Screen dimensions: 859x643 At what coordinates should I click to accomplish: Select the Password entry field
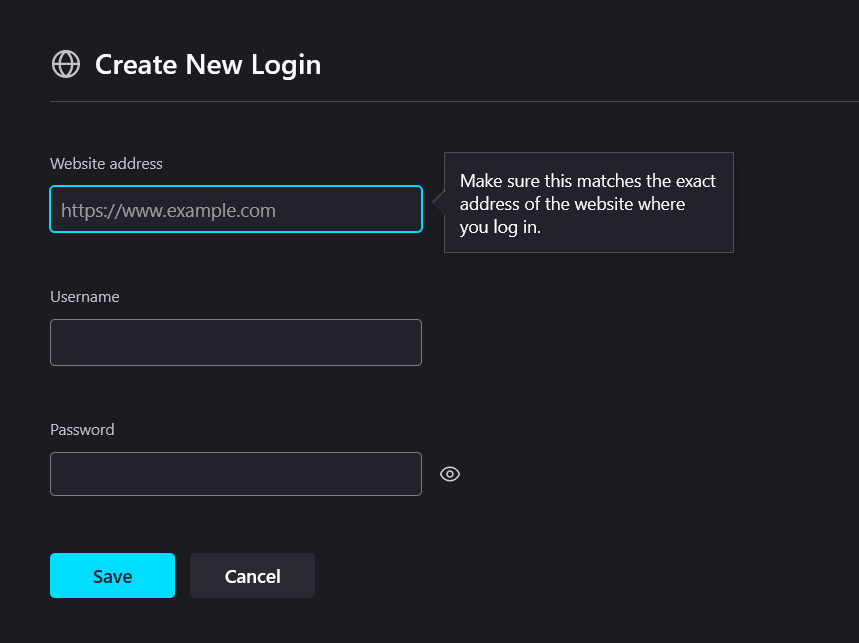pyautogui.click(x=236, y=474)
